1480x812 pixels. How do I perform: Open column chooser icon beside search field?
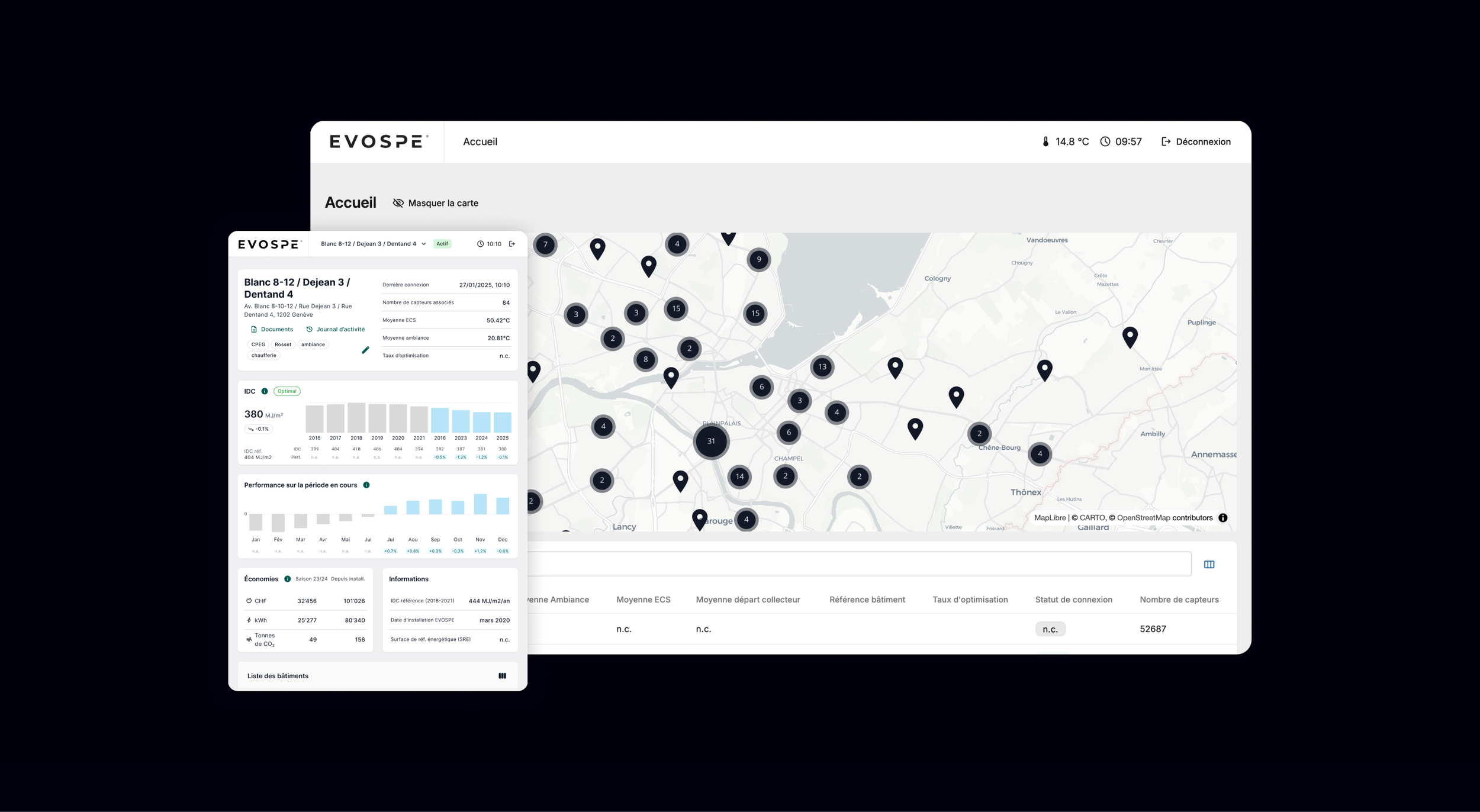tap(1209, 565)
